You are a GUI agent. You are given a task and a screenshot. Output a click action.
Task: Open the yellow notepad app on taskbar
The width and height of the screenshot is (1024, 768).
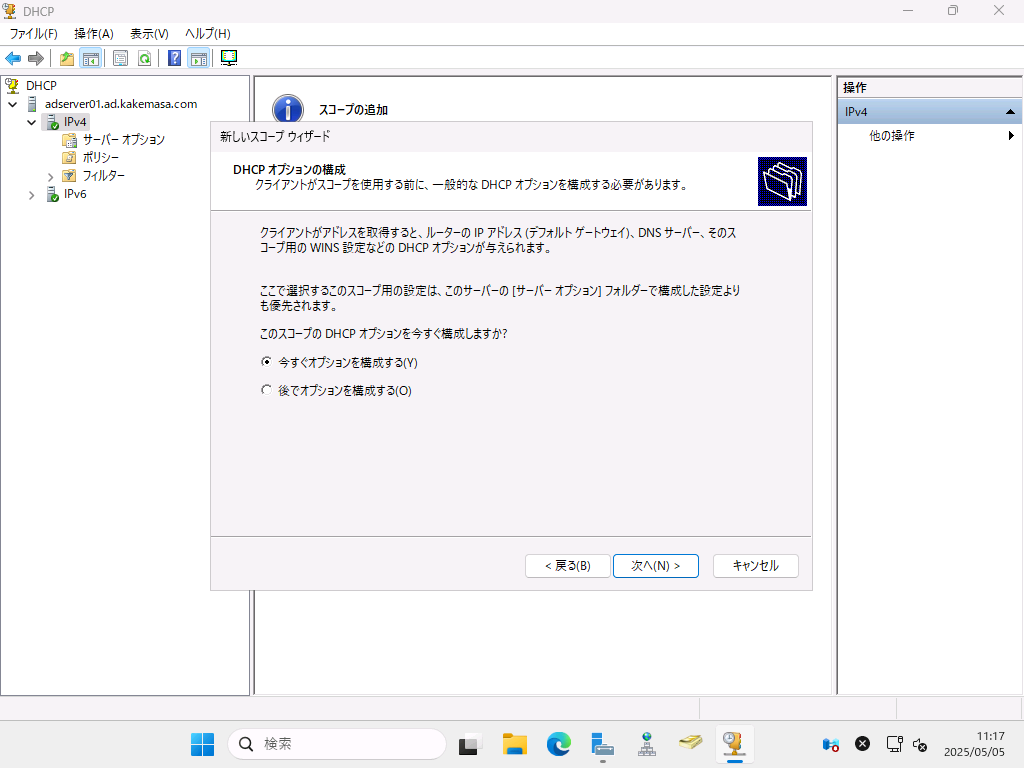pos(690,743)
